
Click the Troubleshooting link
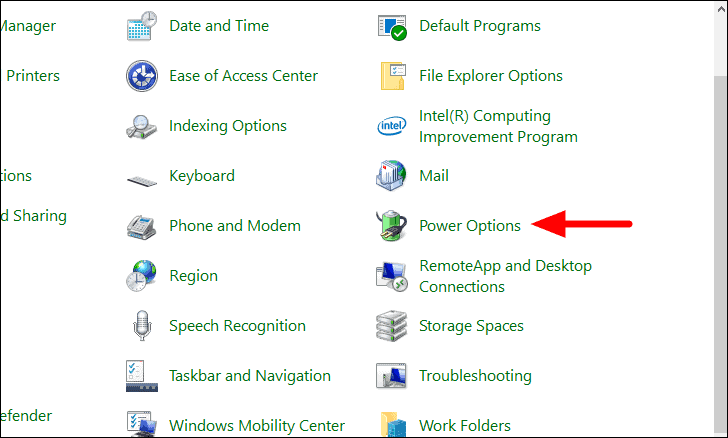[475, 376]
